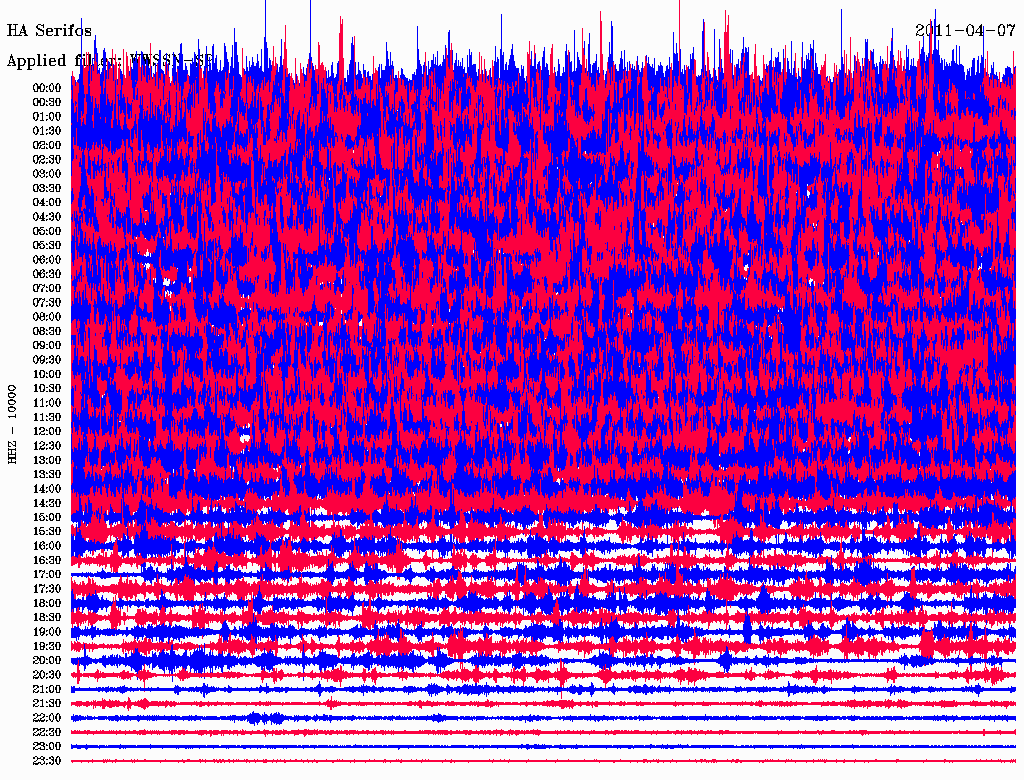The width and height of the screenshot is (1024, 780).
Task: Select the 04:30 time label
Action: click(x=47, y=217)
